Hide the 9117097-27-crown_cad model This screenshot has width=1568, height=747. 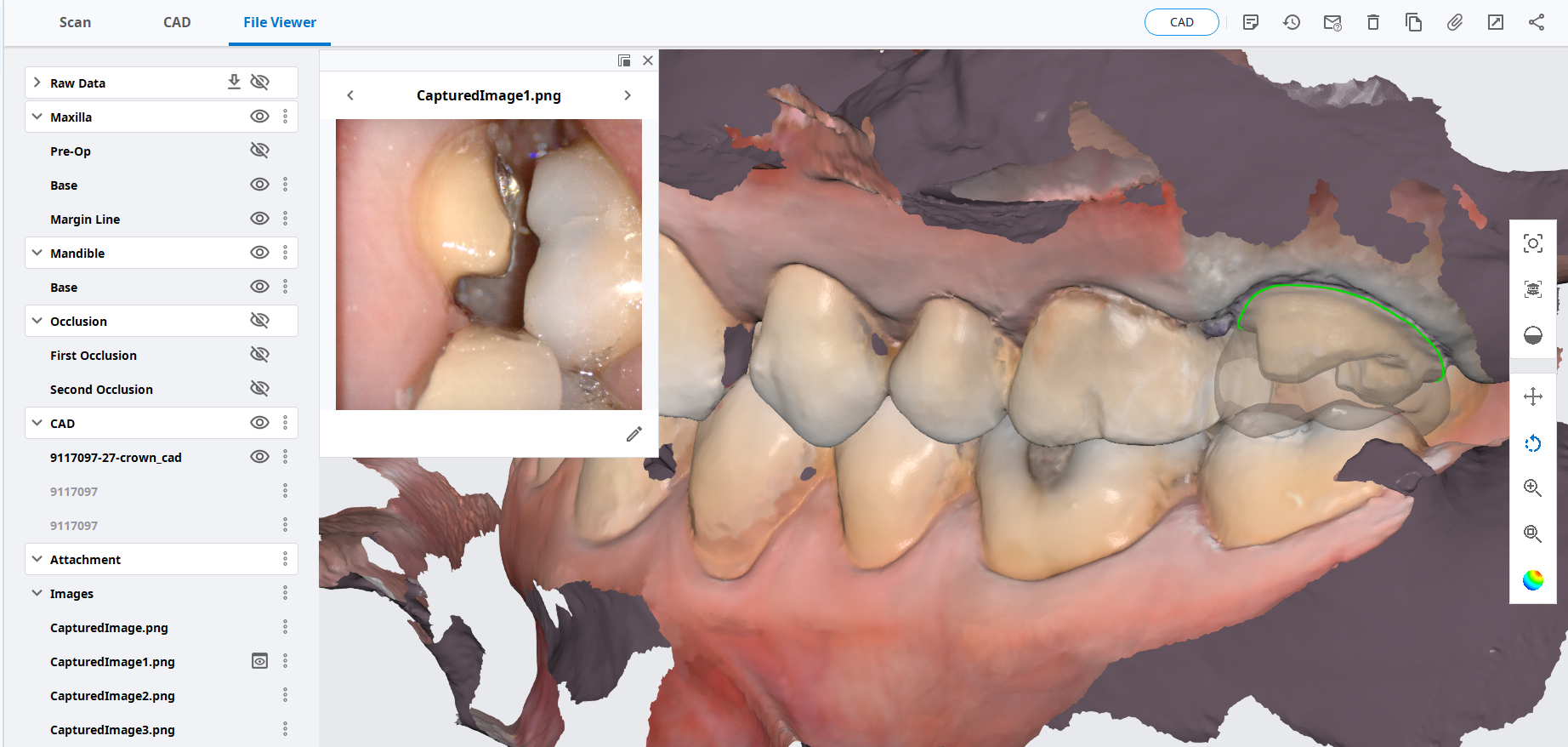[x=260, y=457]
